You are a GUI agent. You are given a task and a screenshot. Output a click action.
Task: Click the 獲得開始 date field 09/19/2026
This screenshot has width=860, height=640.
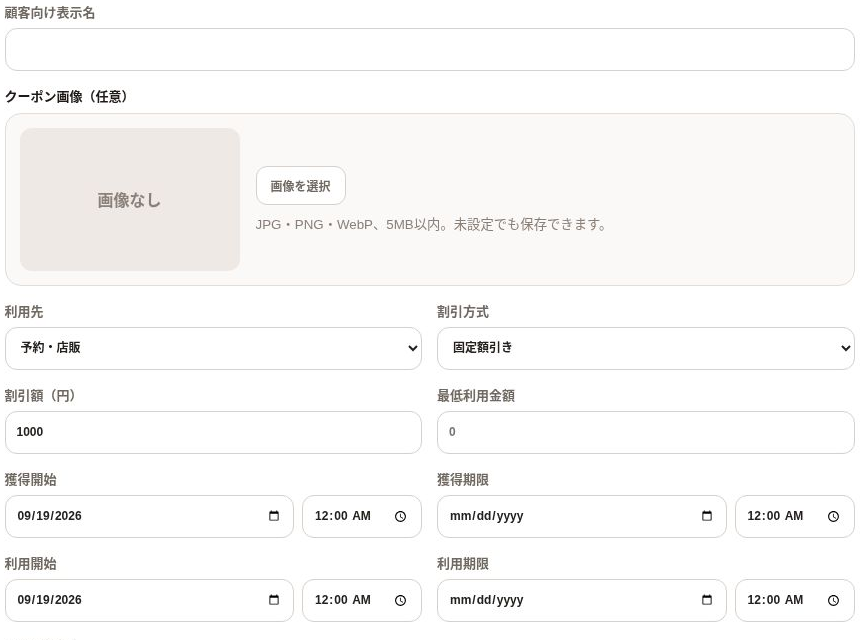click(x=149, y=516)
